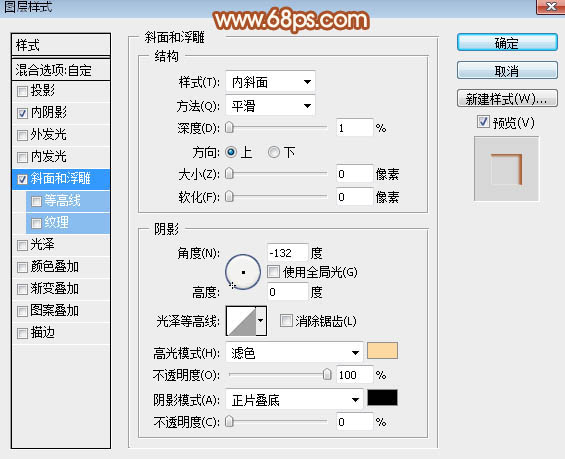Enable the 内发光 inner glow checkbox
Image resolution: width=565 pixels, height=459 pixels.
tap(22, 157)
